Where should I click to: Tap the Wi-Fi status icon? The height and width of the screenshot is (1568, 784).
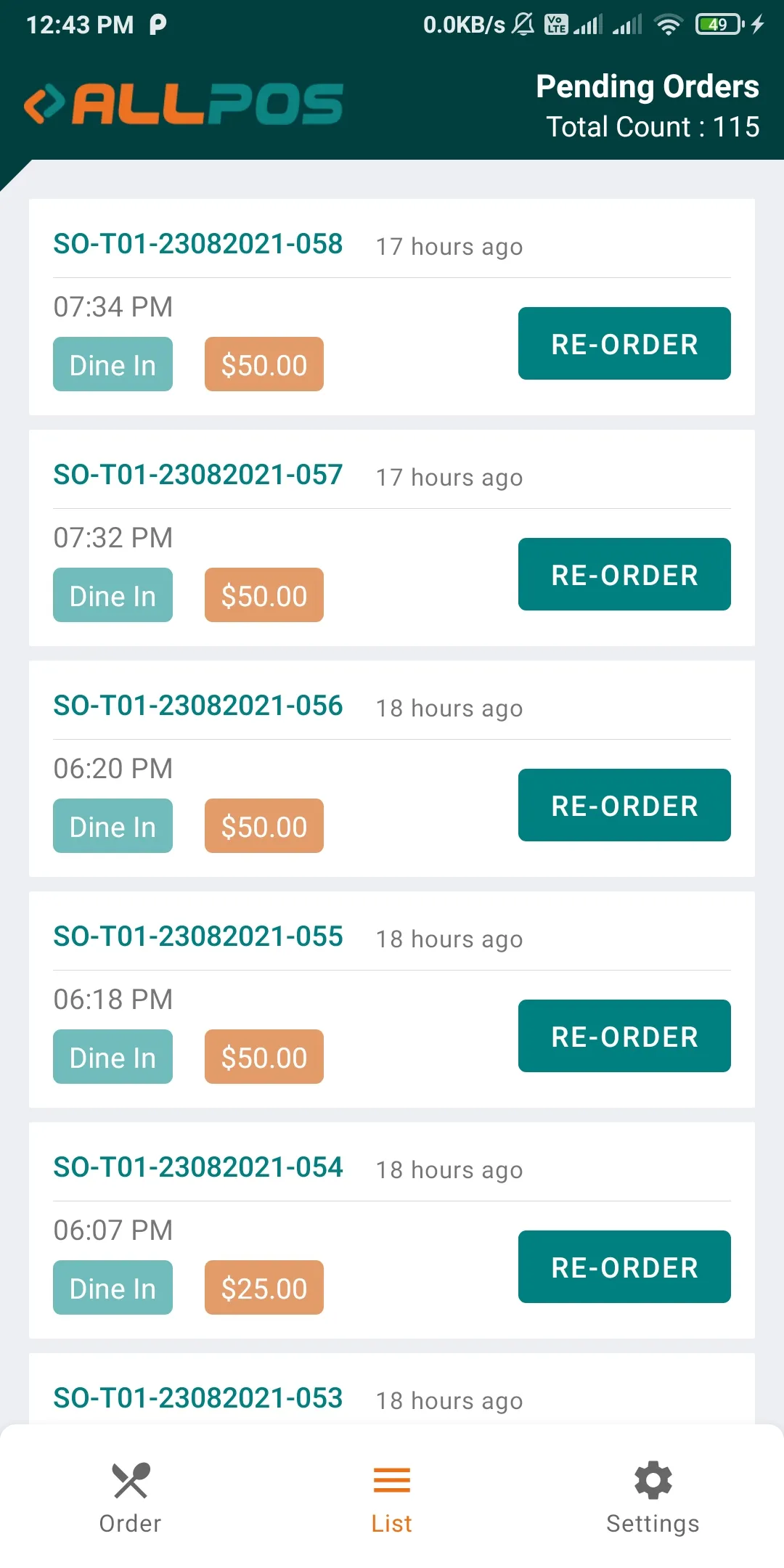point(668,25)
